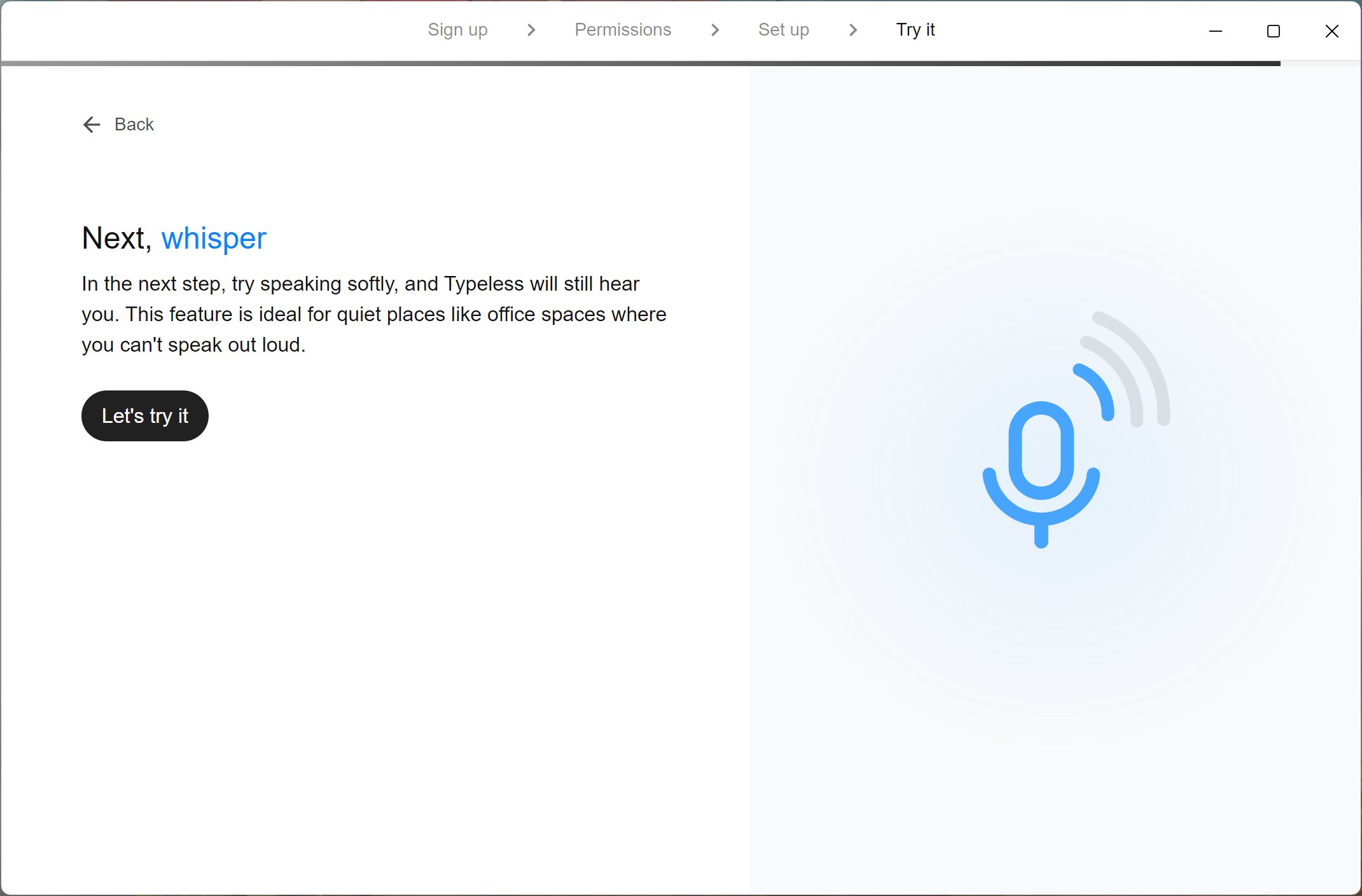Click the chevron after Permissions

click(x=714, y=30)
